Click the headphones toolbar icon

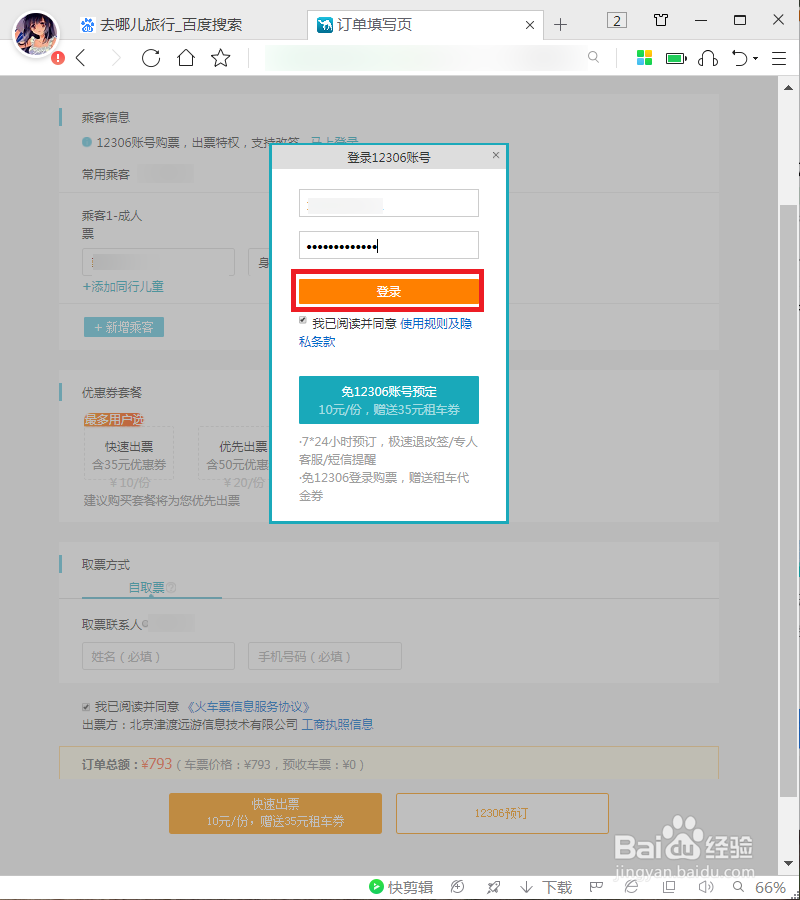point(708,58)
